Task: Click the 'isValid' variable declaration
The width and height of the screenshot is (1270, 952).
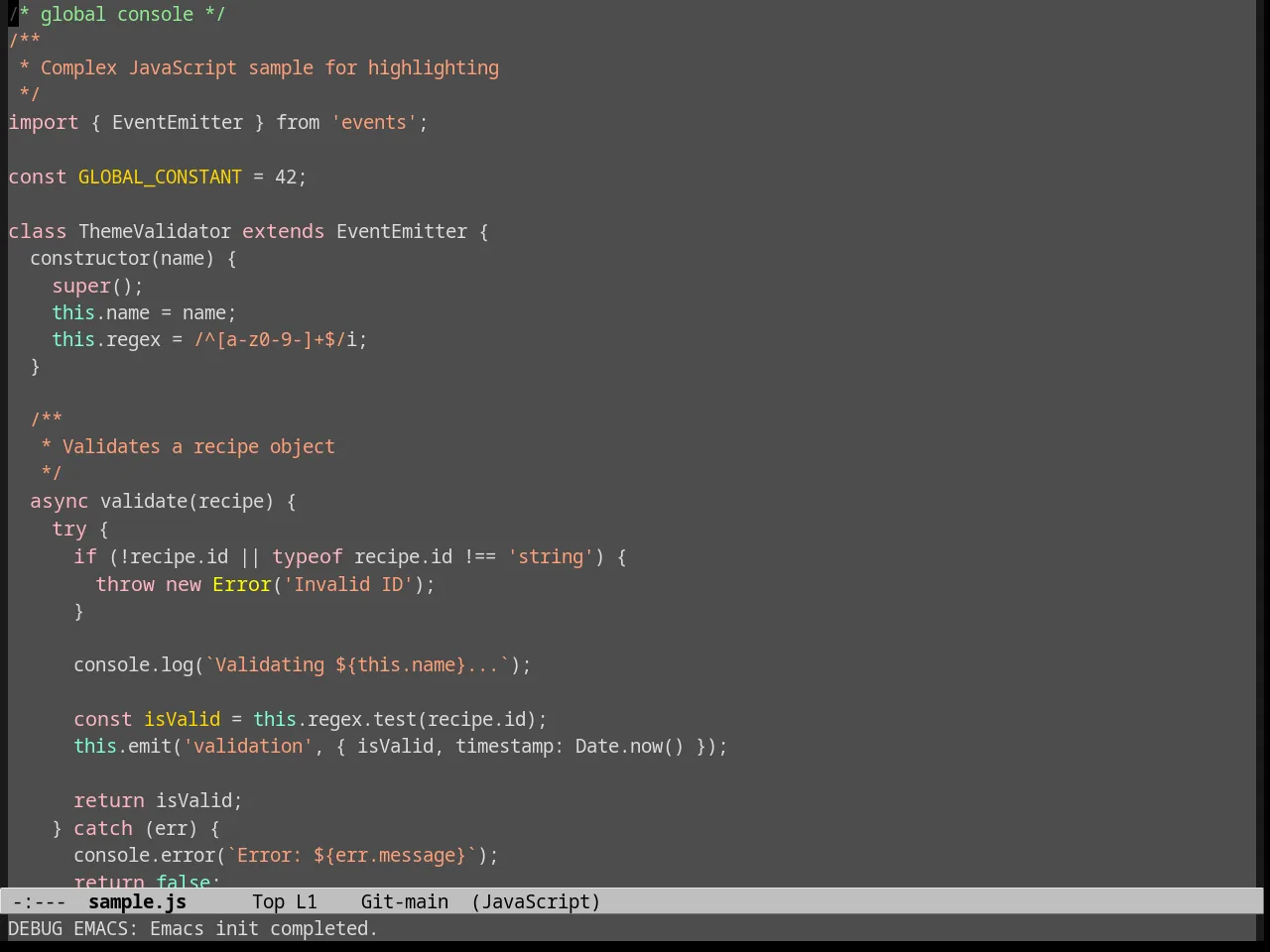Action: point(182,719)
